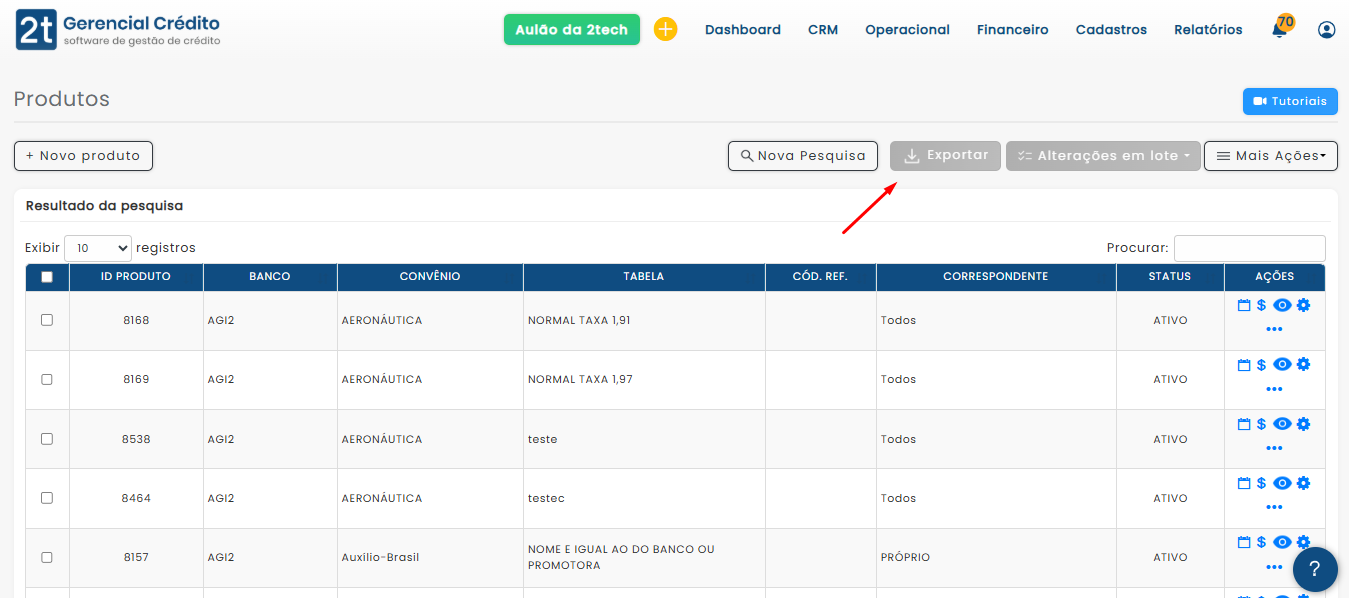Open the Financeiro menu
Viewport: 1349px width, 598px height.
[1012, 30]
